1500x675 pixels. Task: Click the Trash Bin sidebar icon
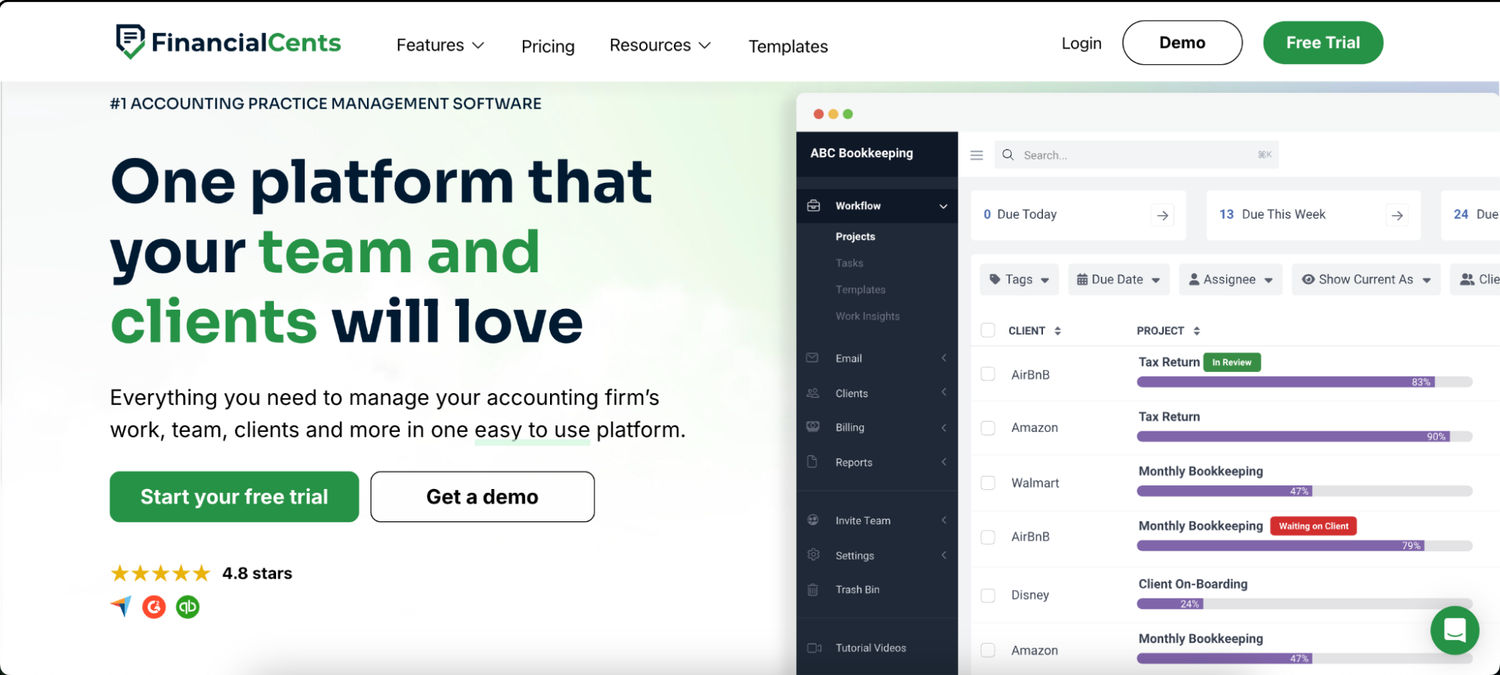[x=814, y=590]
